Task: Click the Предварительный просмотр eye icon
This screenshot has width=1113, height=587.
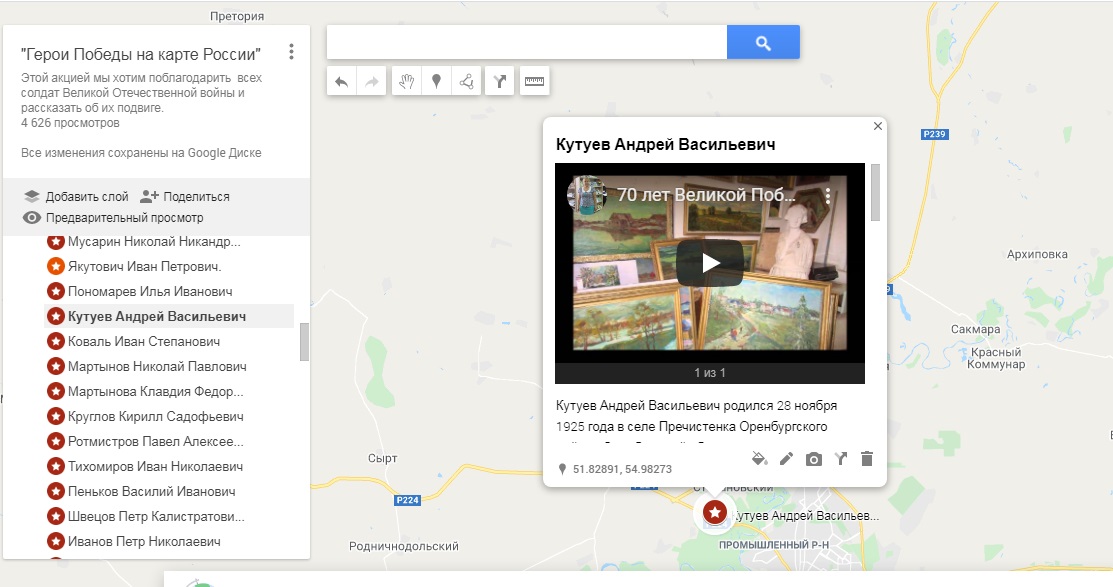Action: (x=32, y=217)
